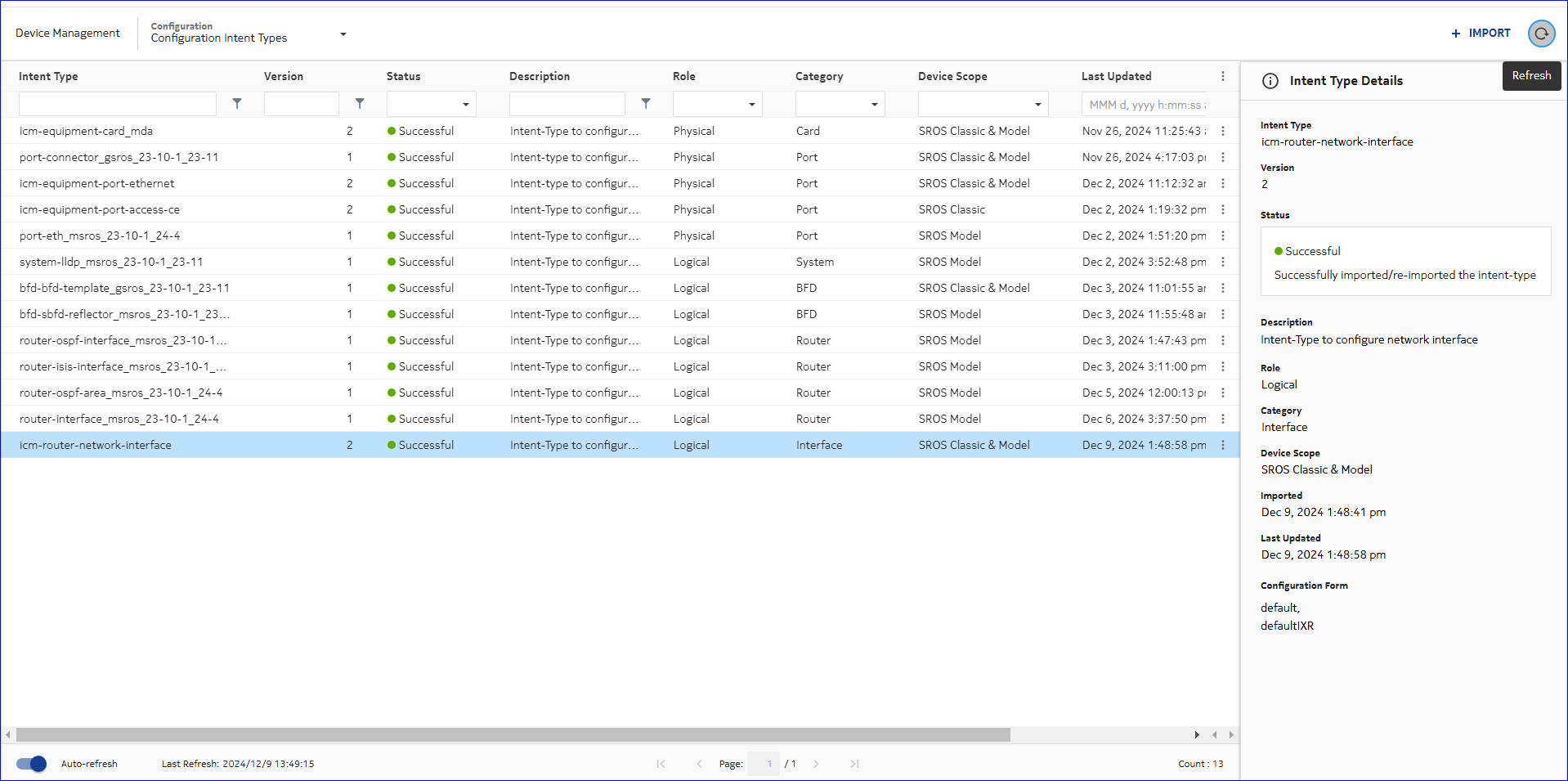The height and width of the screenshot is (781, 1568).
Task: Open the Device Scope filter dropdown
Action: 983,105
